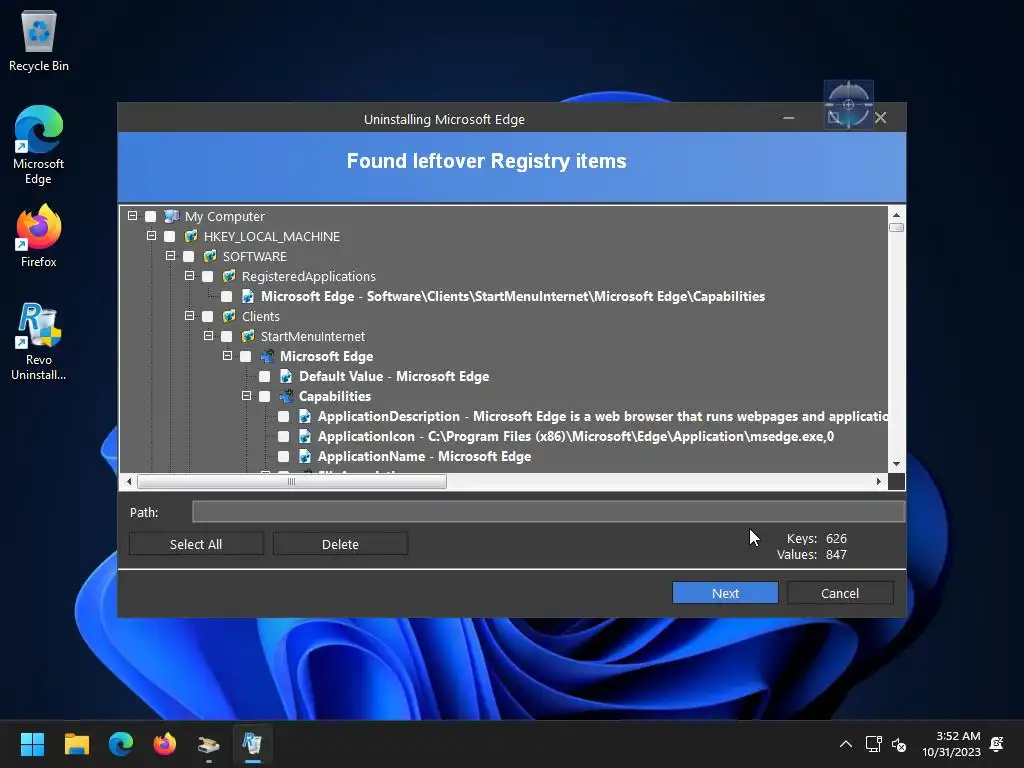Click the Delete button
Image resolution: width=1024 pixels, height=768 pixels.
(340, 544)
